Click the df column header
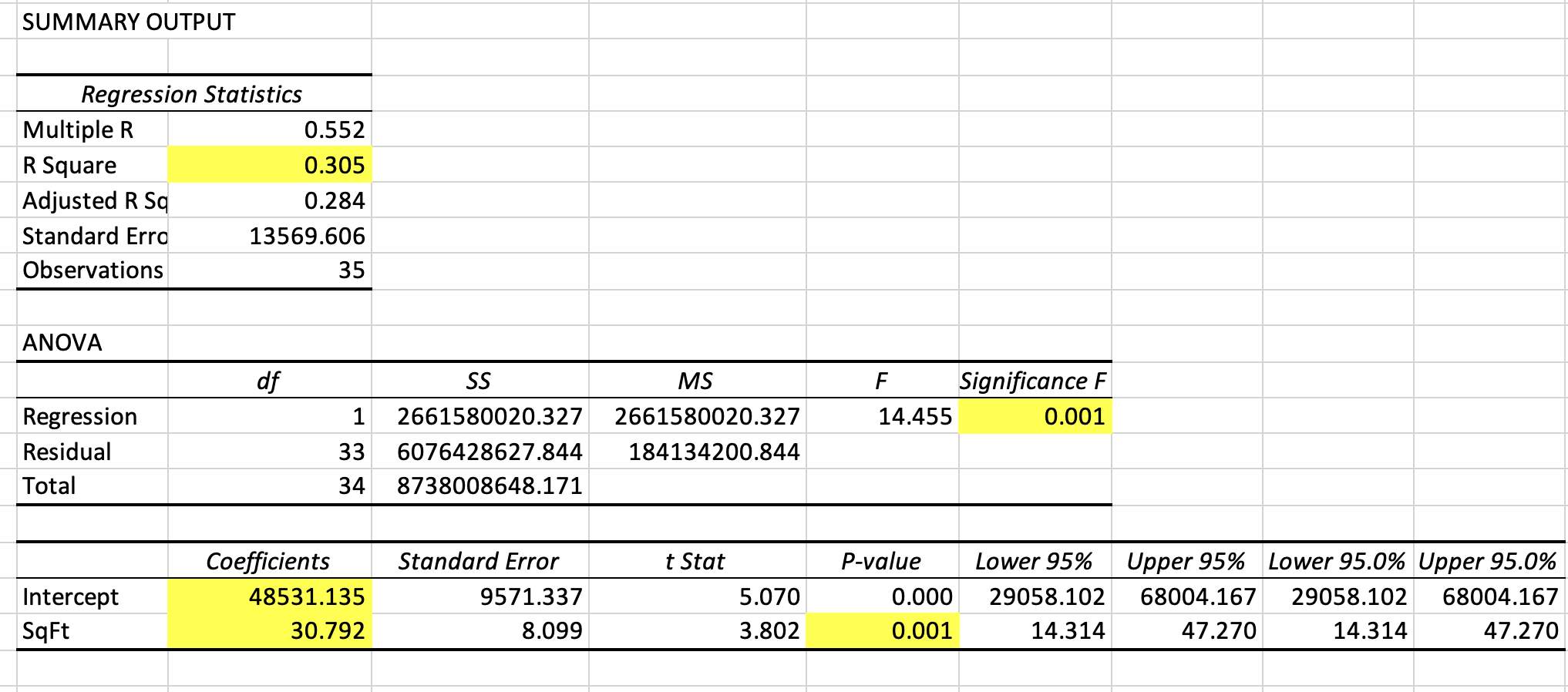Screen dimensions: 1568x692 tap(270, 381)
